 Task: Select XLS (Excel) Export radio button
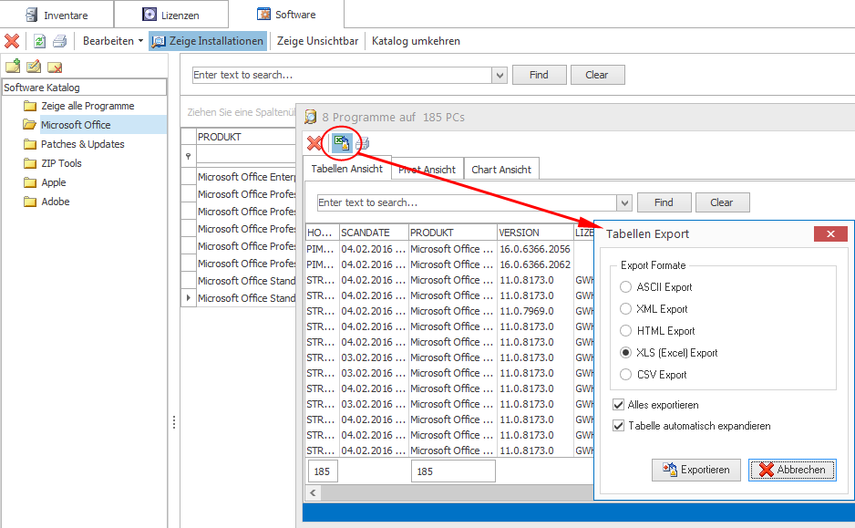point(625,352)
